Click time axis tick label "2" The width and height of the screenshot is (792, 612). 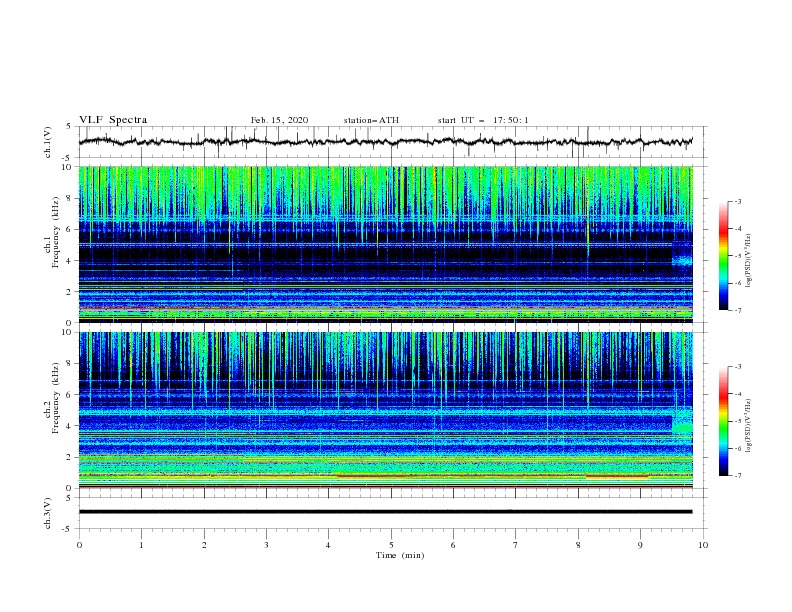(x=204, y=545)
